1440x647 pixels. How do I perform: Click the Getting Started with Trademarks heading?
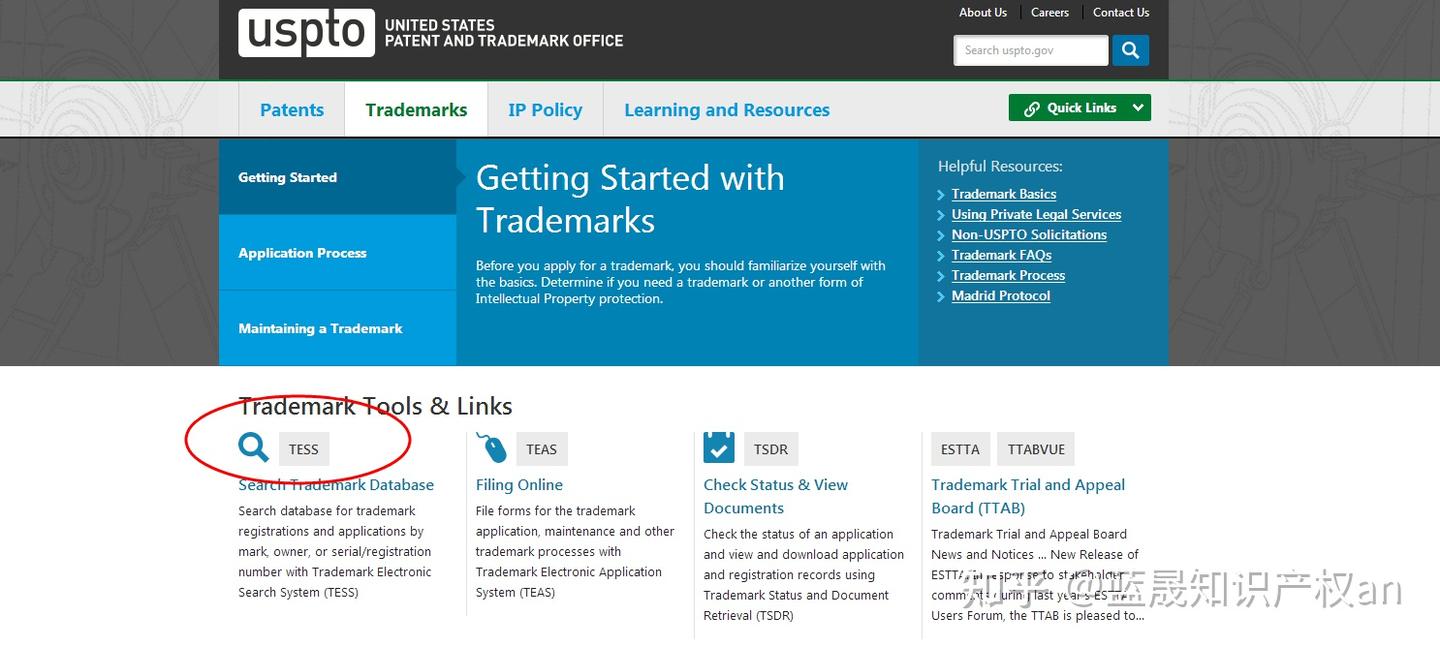click(630, 198)
